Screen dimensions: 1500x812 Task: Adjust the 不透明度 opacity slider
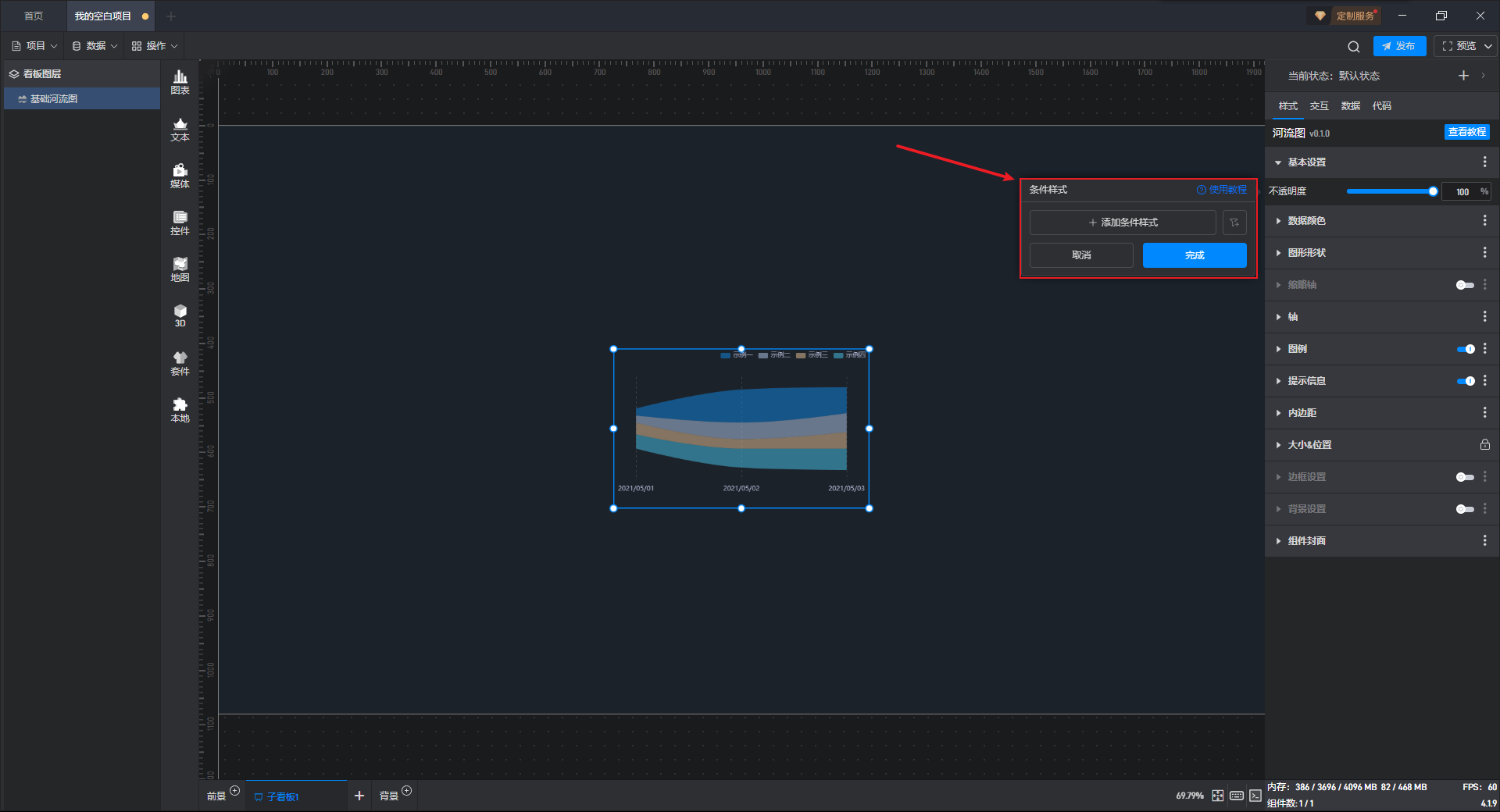point(1391,191)
